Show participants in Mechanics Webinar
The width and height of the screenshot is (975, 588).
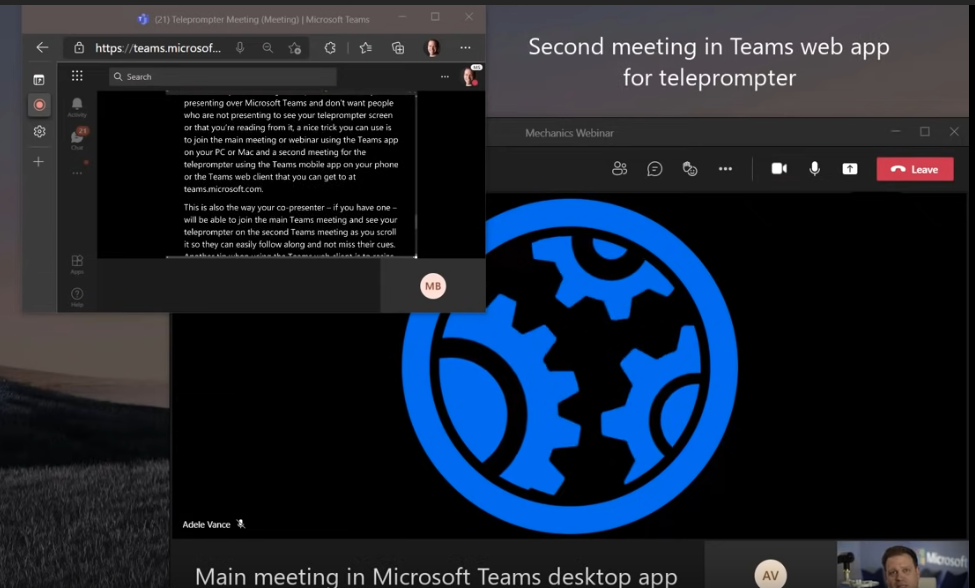tap(619, 169)
